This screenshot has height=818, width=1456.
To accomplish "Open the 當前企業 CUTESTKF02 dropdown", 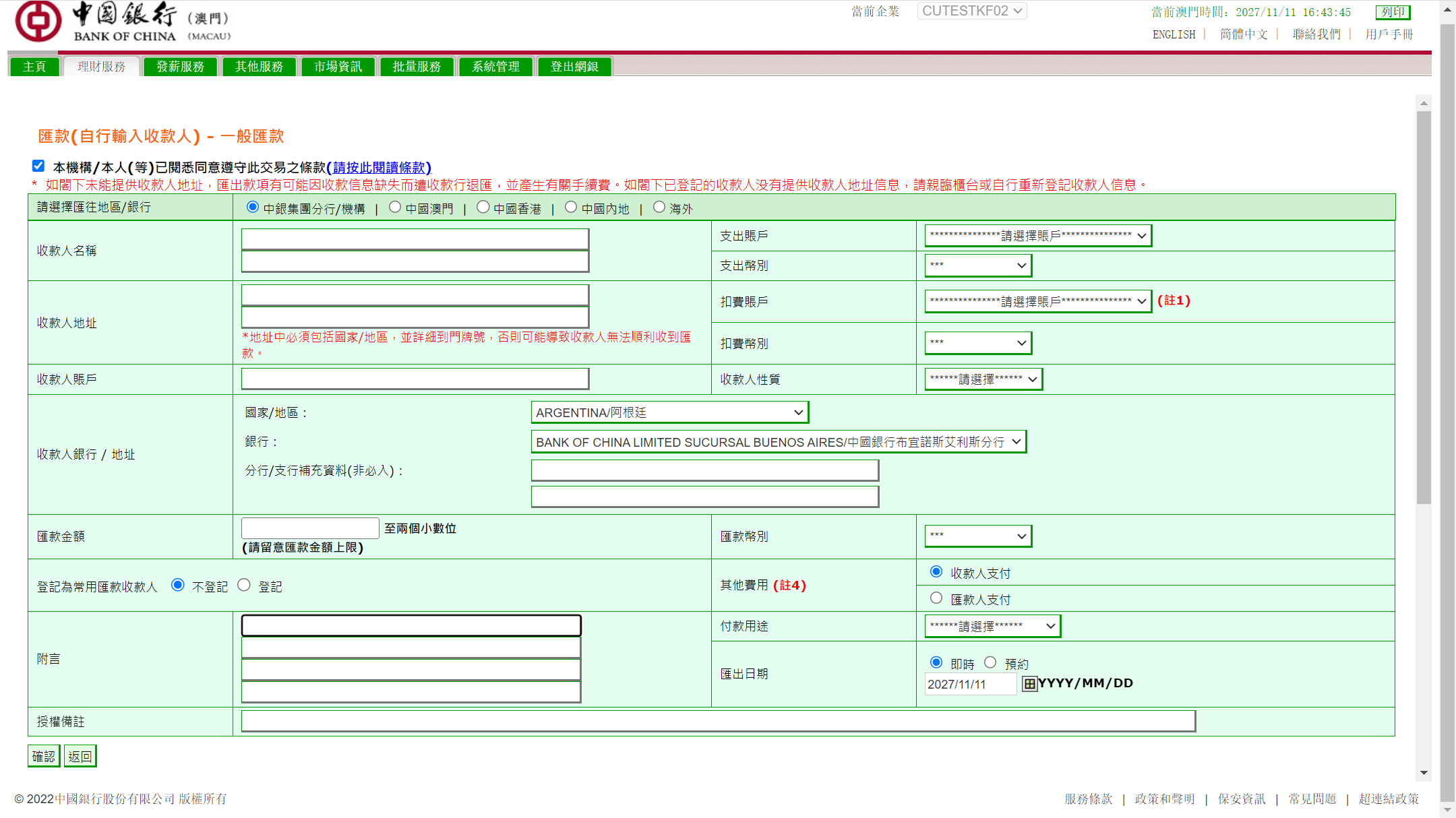I will (972, 11).
